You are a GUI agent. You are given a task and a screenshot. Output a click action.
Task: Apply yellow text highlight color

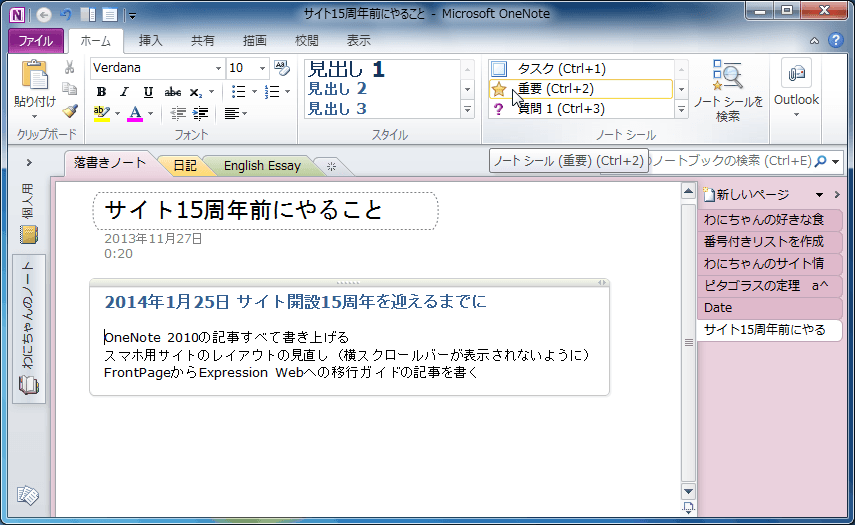(101, 113)
